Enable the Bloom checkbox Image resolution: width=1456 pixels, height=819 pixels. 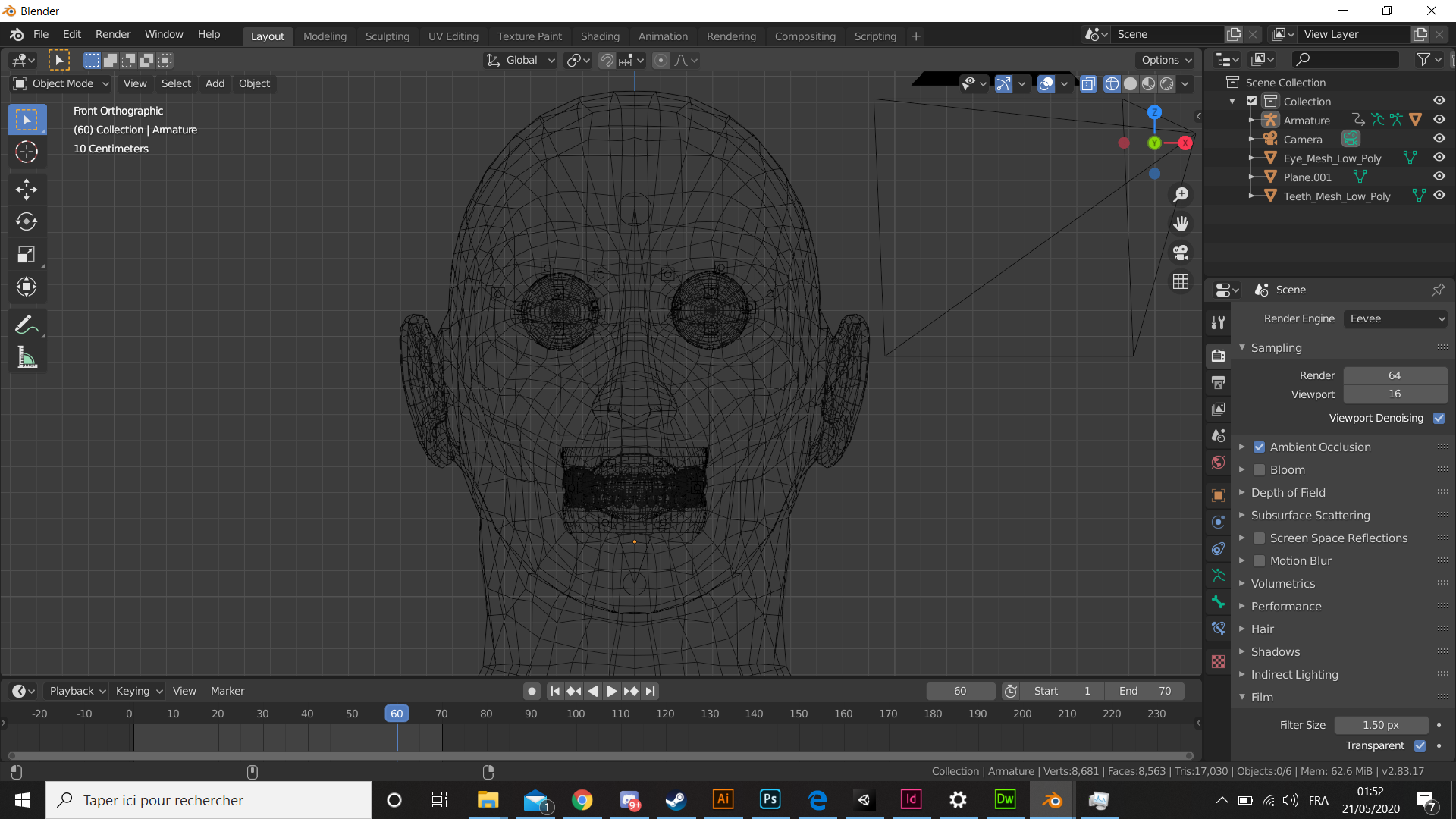tap(1259, 470)
